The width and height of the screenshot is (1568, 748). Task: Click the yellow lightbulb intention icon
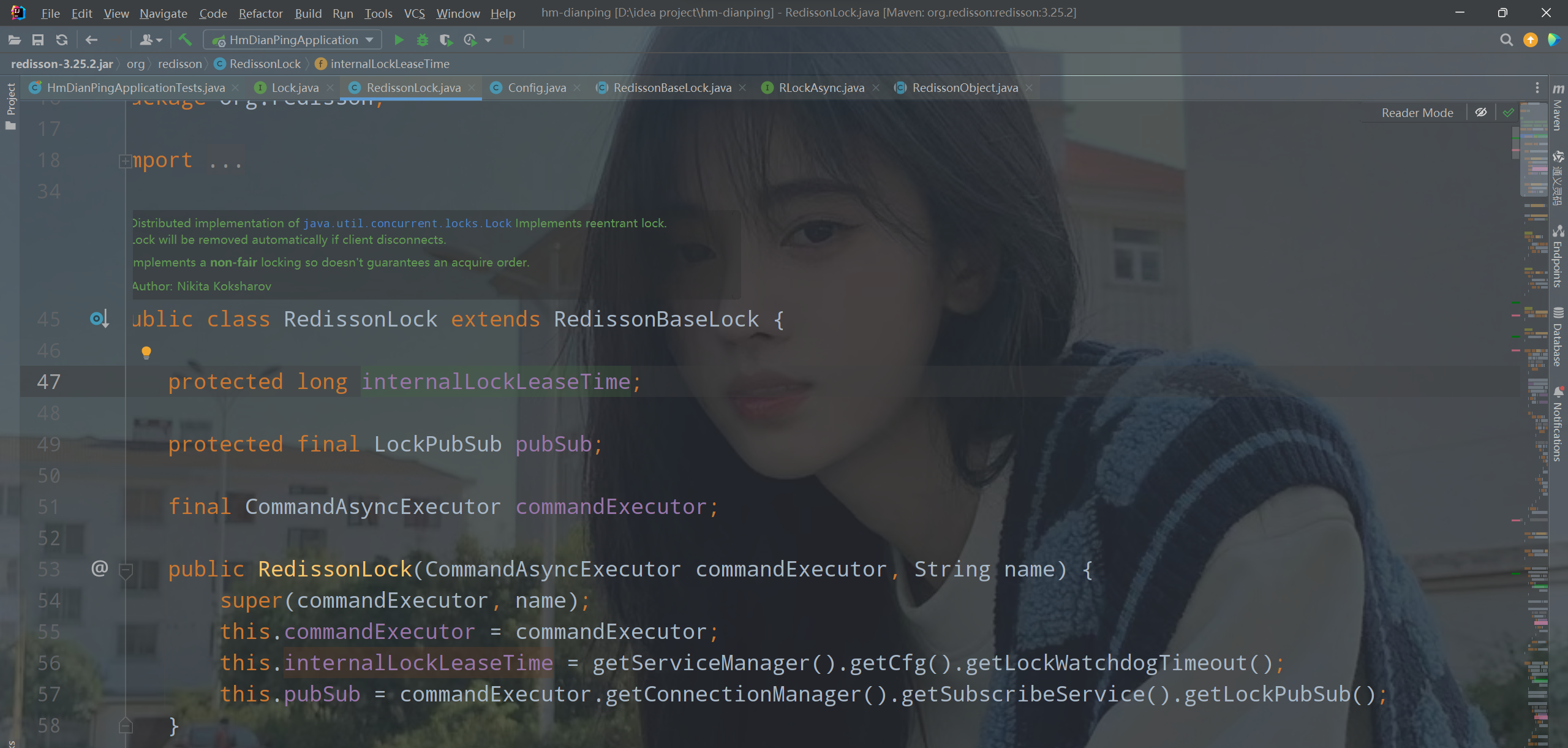(x=146, y=352)
